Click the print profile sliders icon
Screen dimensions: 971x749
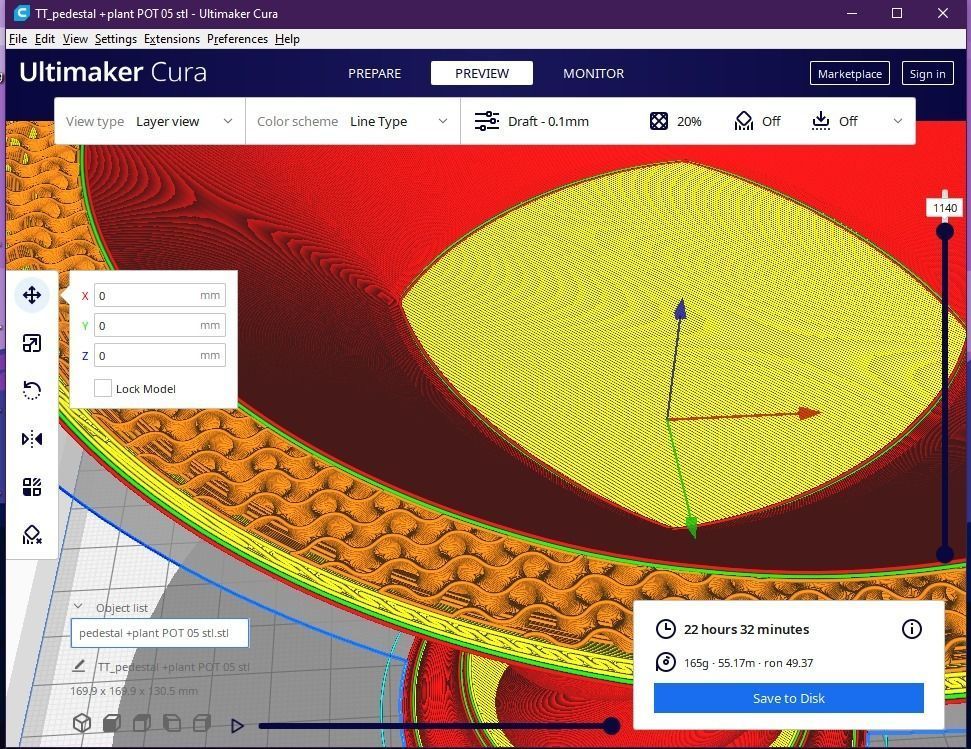(487, 121)
